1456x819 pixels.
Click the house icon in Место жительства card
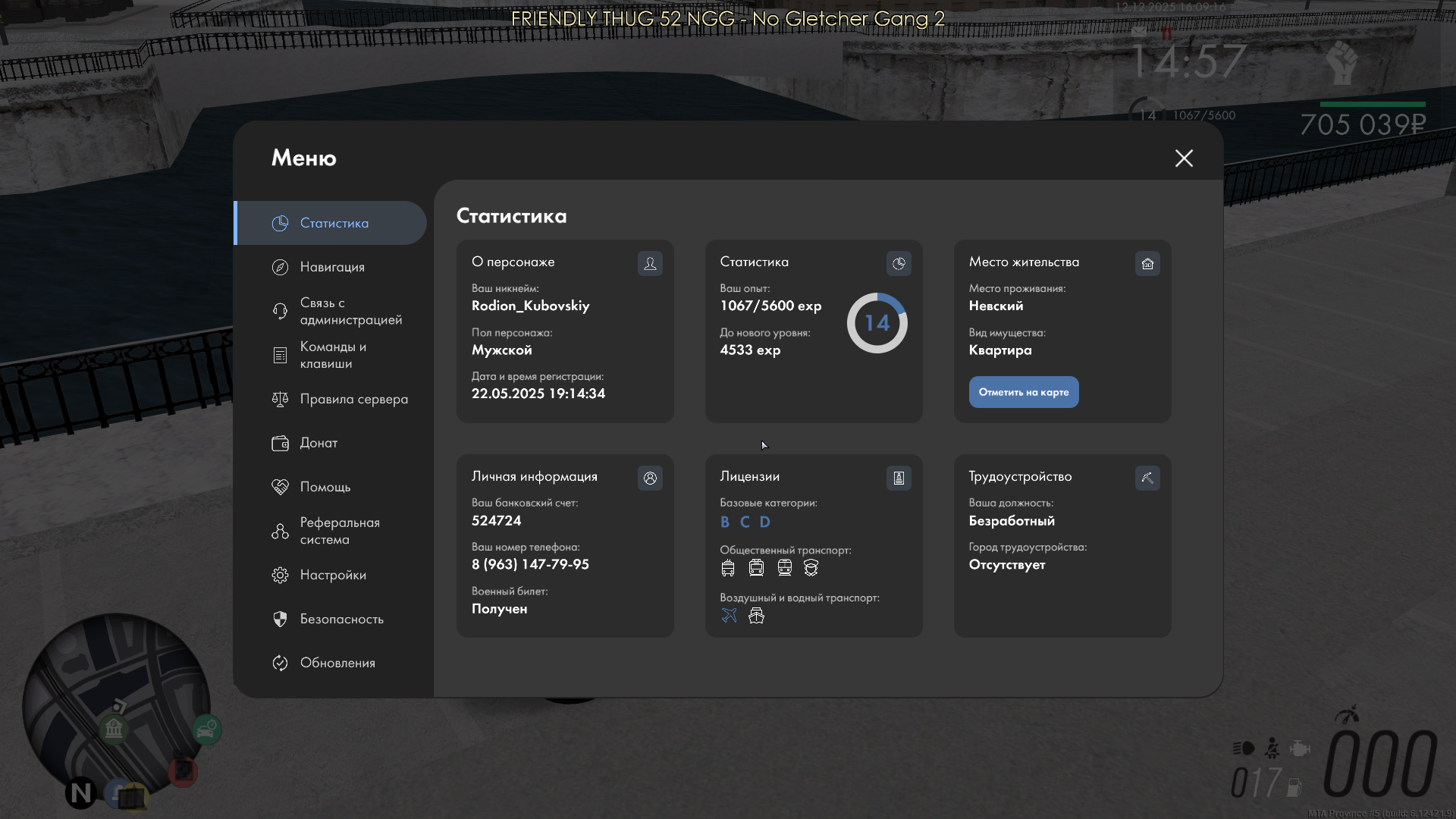[1147, 263]
